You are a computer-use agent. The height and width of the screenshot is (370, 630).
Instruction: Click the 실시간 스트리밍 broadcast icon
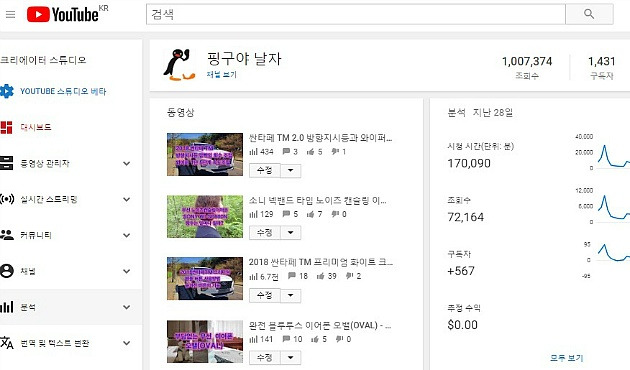[x=7, y=199]
